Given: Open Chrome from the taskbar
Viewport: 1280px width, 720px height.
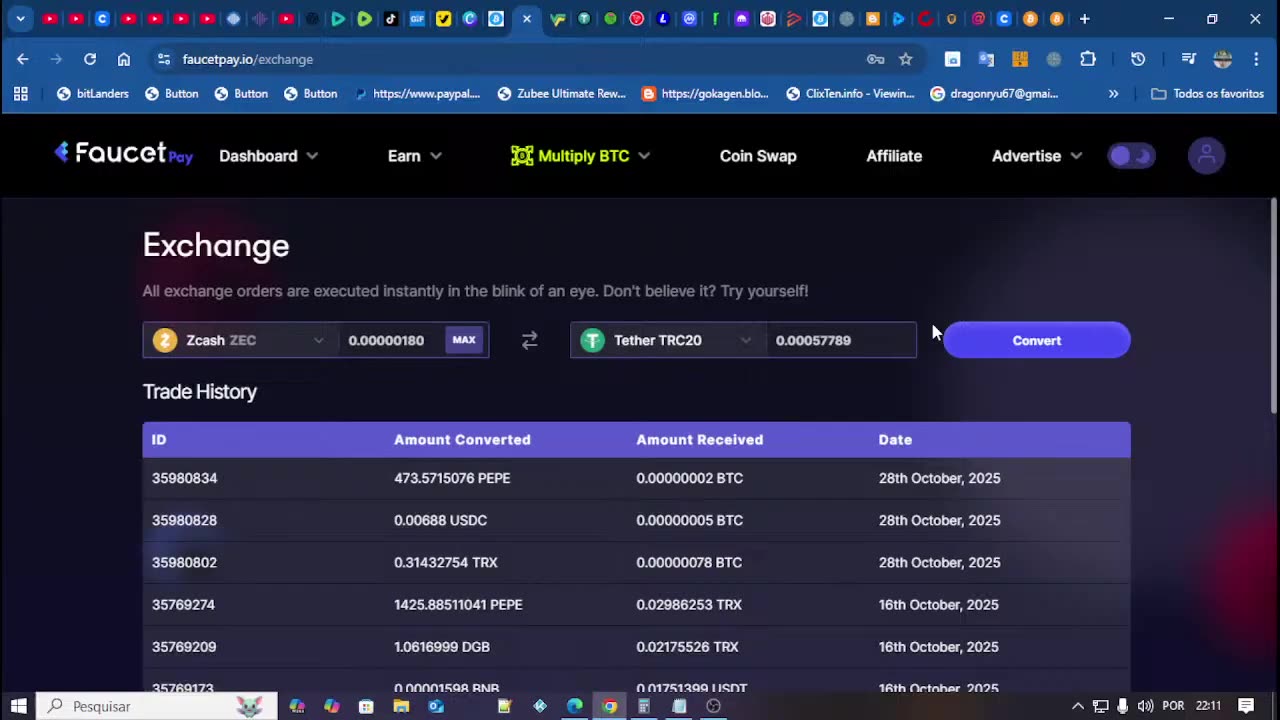Looking at the screenshot, I should coord(610,706).
